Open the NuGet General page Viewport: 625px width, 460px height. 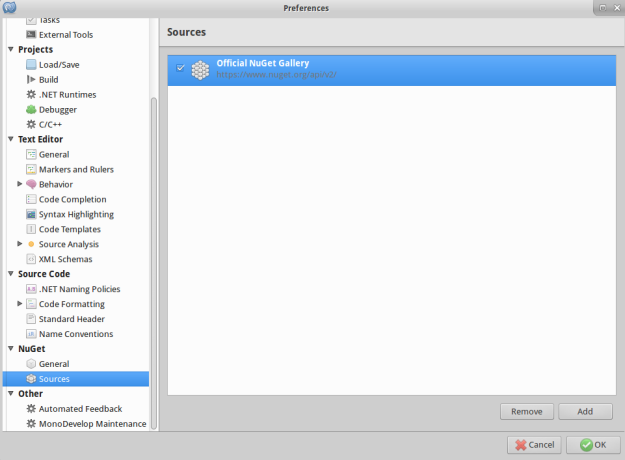[54, 364]
